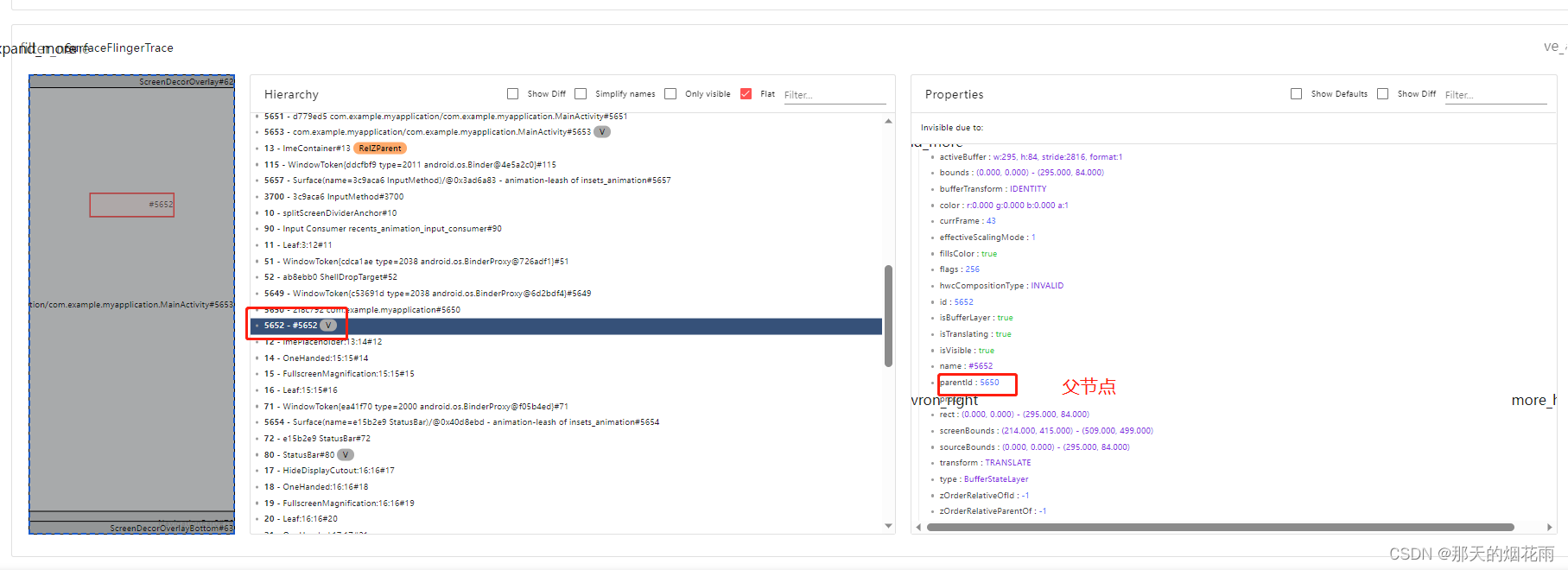Uncheck the Flat checkbox
The image size is (1568, 570).
(x=746, y=94)
